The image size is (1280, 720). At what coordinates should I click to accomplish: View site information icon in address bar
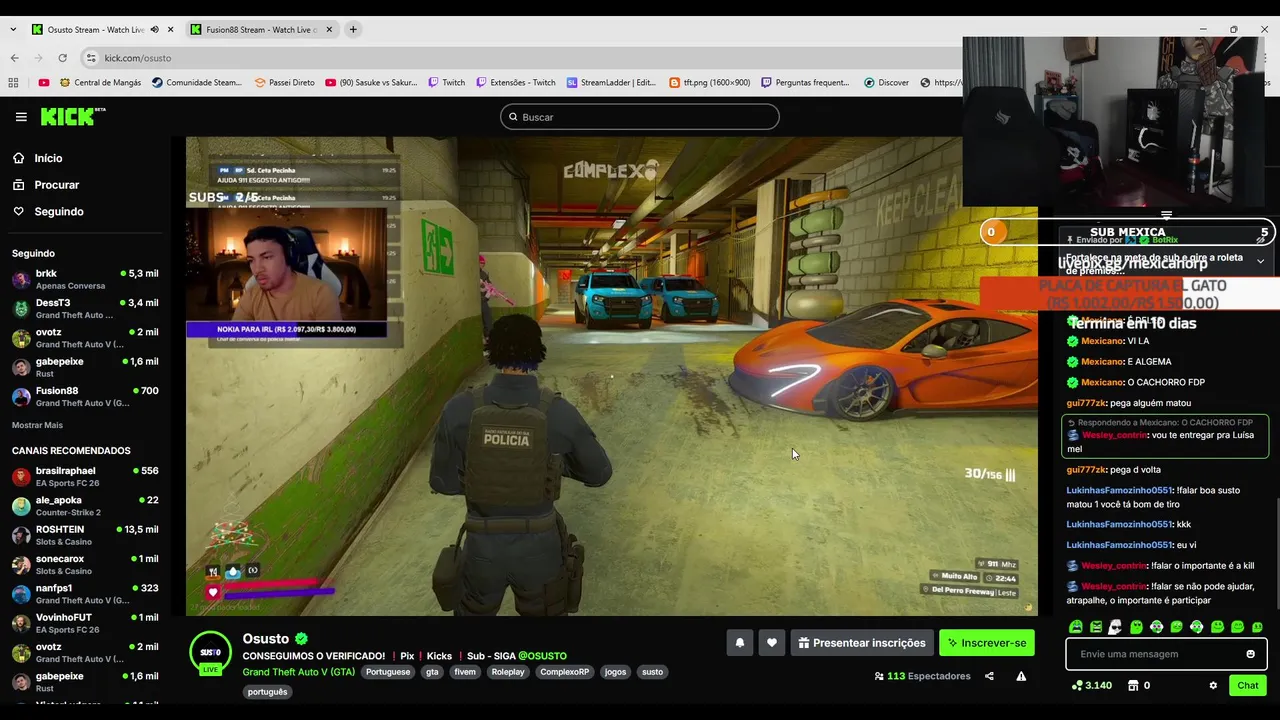[91, 58]
